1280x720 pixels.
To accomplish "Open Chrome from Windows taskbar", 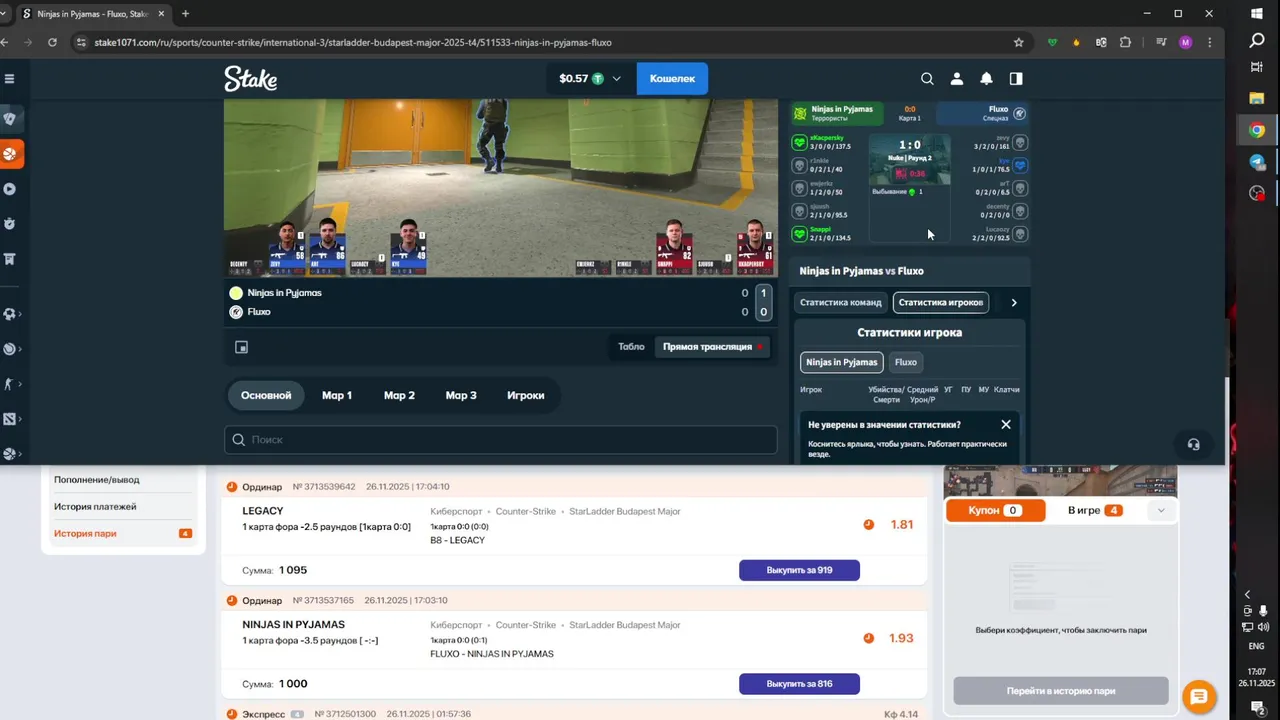I will (x=1257, y=130).
